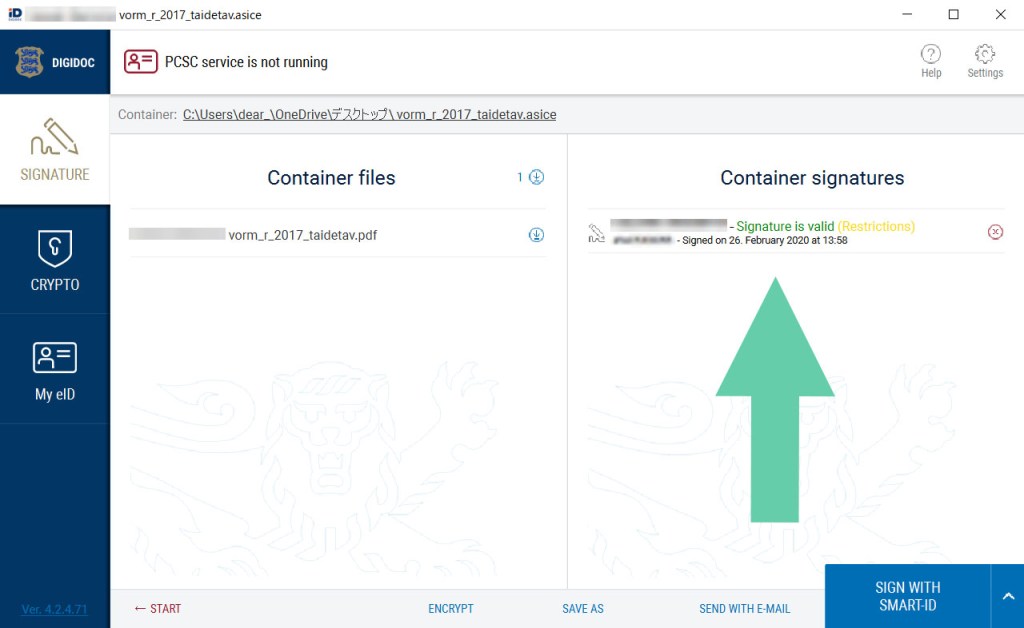Go back via Start link

(158, 608)
